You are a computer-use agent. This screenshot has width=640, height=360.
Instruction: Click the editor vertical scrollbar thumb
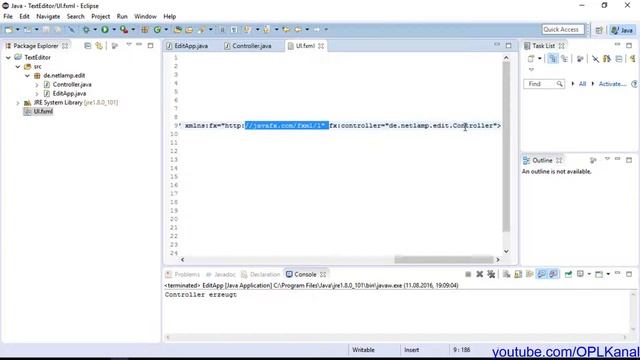coord(506,146)
